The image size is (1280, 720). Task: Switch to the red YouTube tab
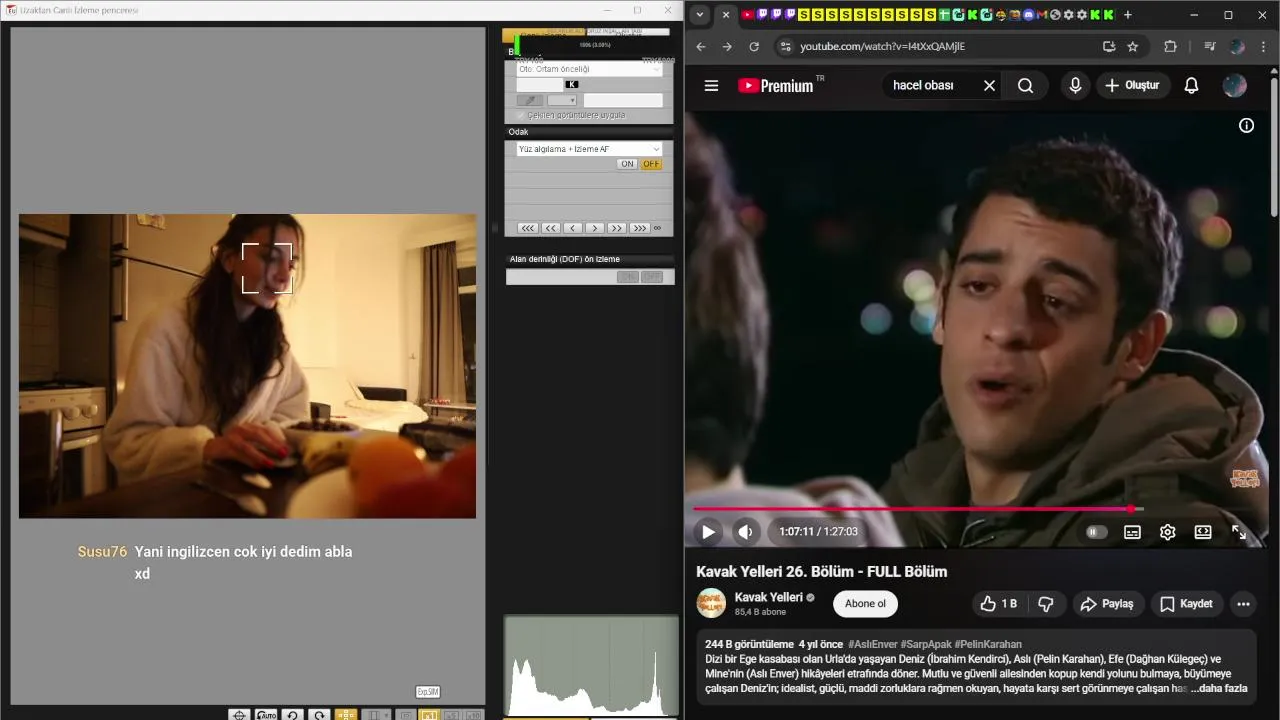click(748, 15)
